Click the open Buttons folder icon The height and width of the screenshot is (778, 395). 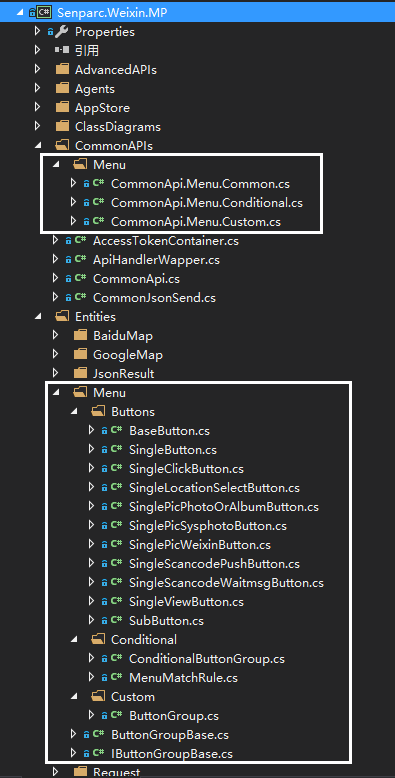98,412
